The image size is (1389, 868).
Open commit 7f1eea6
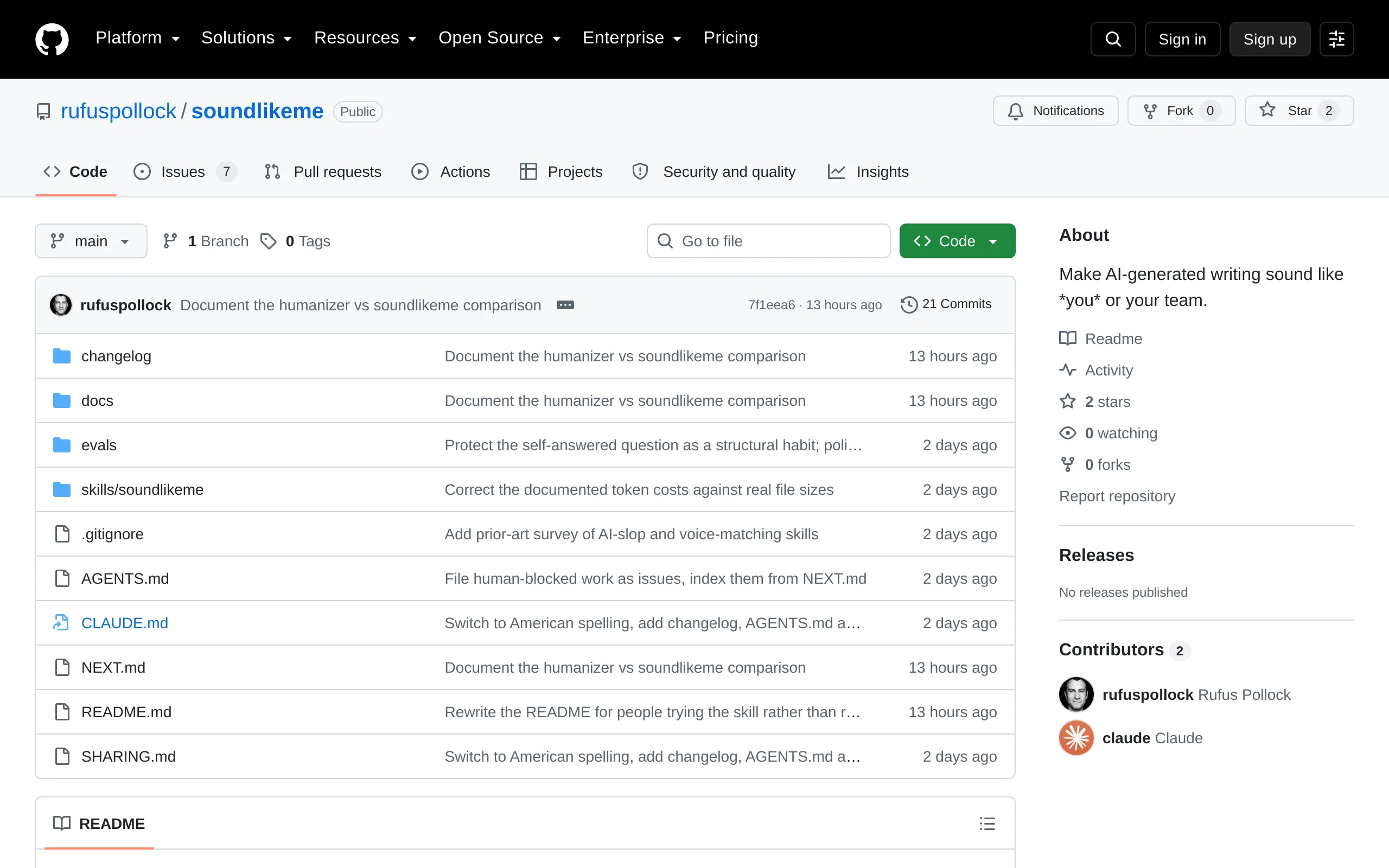(772, 305)
